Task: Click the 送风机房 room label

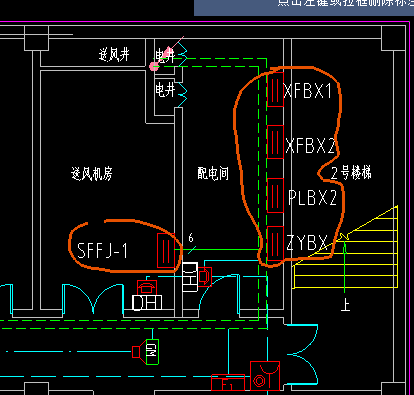Action: (92, 174)
